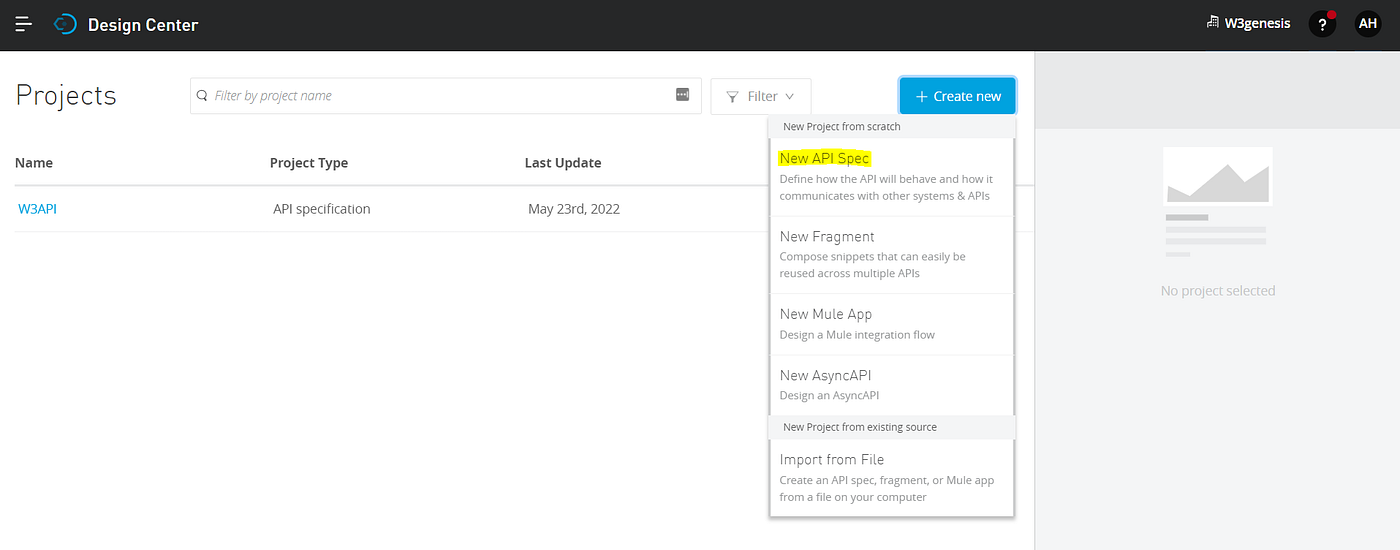Image resolution: width=1400 pixels, height=550 pixels.
Task: Click the No project selected placeholder text
Action: click(1218, 291)
